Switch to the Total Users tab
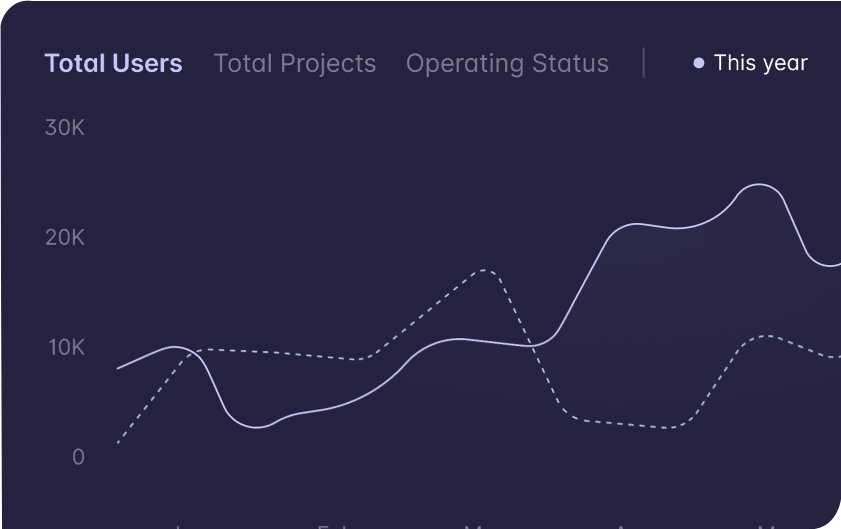This screenshot has width=841, height=529. (113, 63)
